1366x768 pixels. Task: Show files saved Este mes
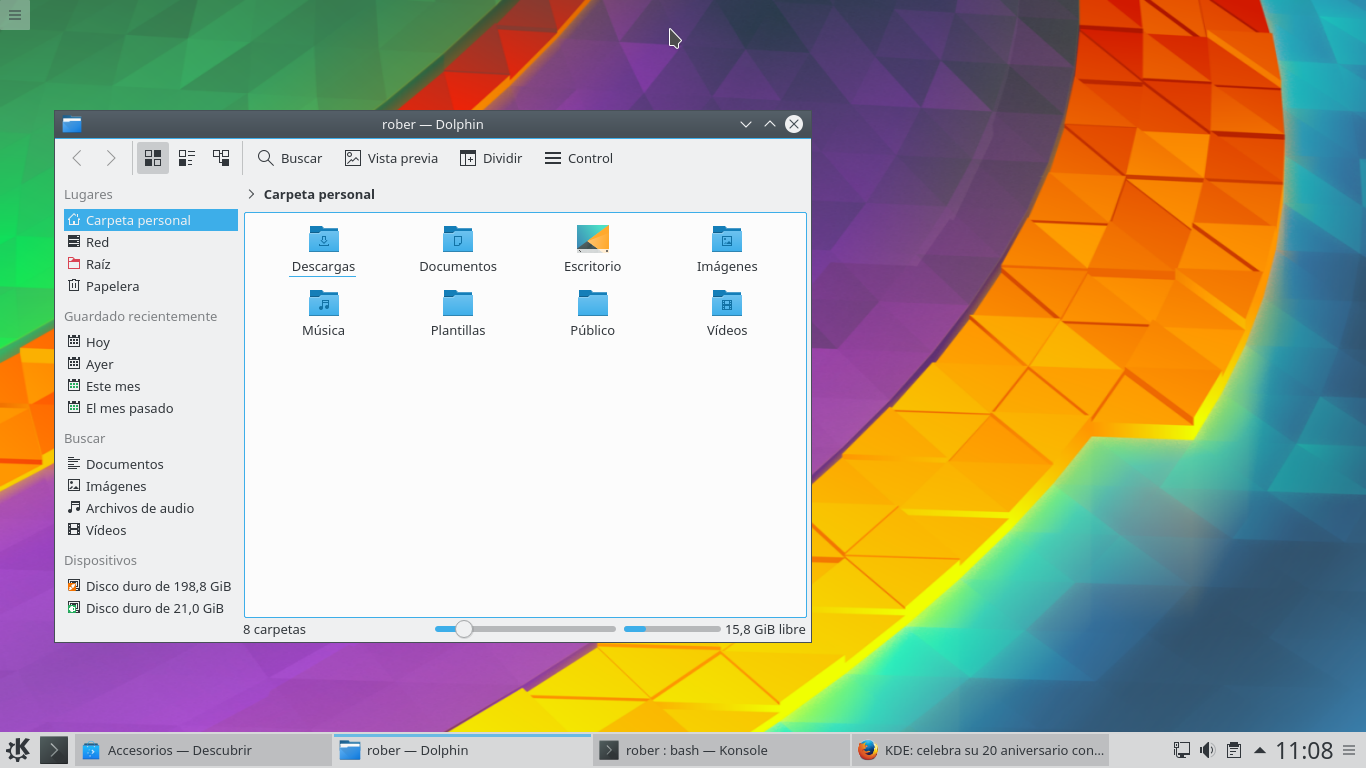tap(151, 386)
